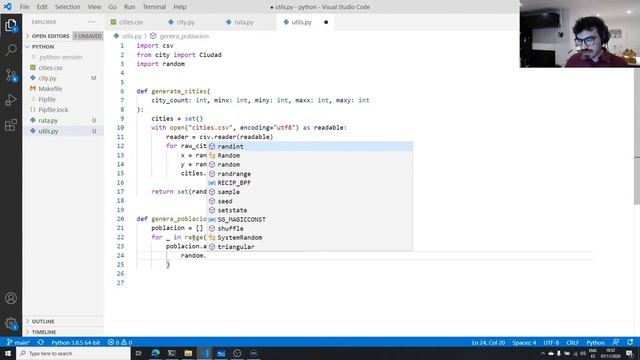Open the Terminal menu
The height and width of the screenshot is (360, 640).
pos(154,7)
